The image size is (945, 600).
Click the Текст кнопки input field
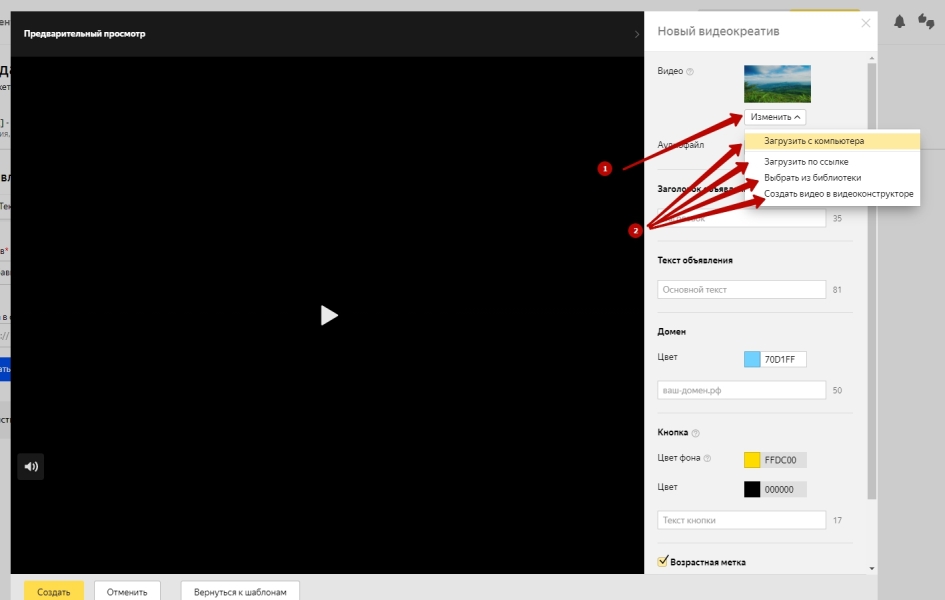741,520
